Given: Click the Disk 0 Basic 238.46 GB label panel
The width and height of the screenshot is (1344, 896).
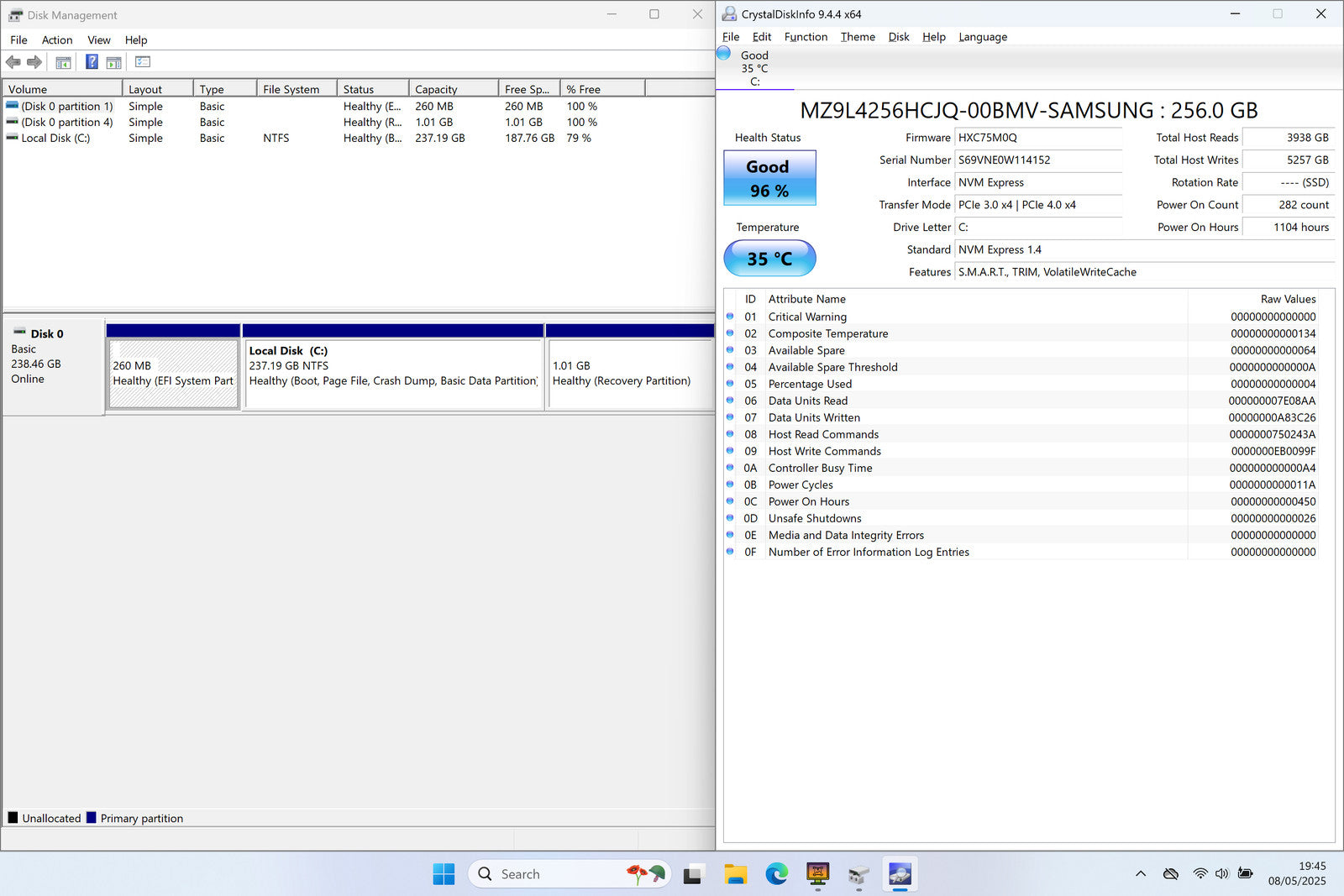Looking at the screenshot, I should tap(54, 366).
